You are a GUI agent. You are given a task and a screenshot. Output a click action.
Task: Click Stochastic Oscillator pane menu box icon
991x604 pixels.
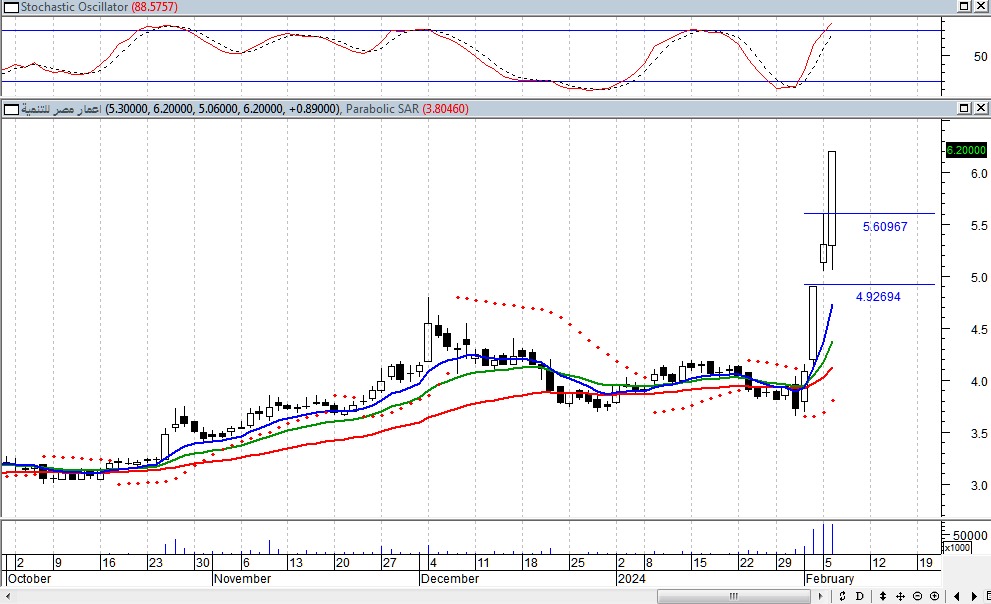[8, 7]
